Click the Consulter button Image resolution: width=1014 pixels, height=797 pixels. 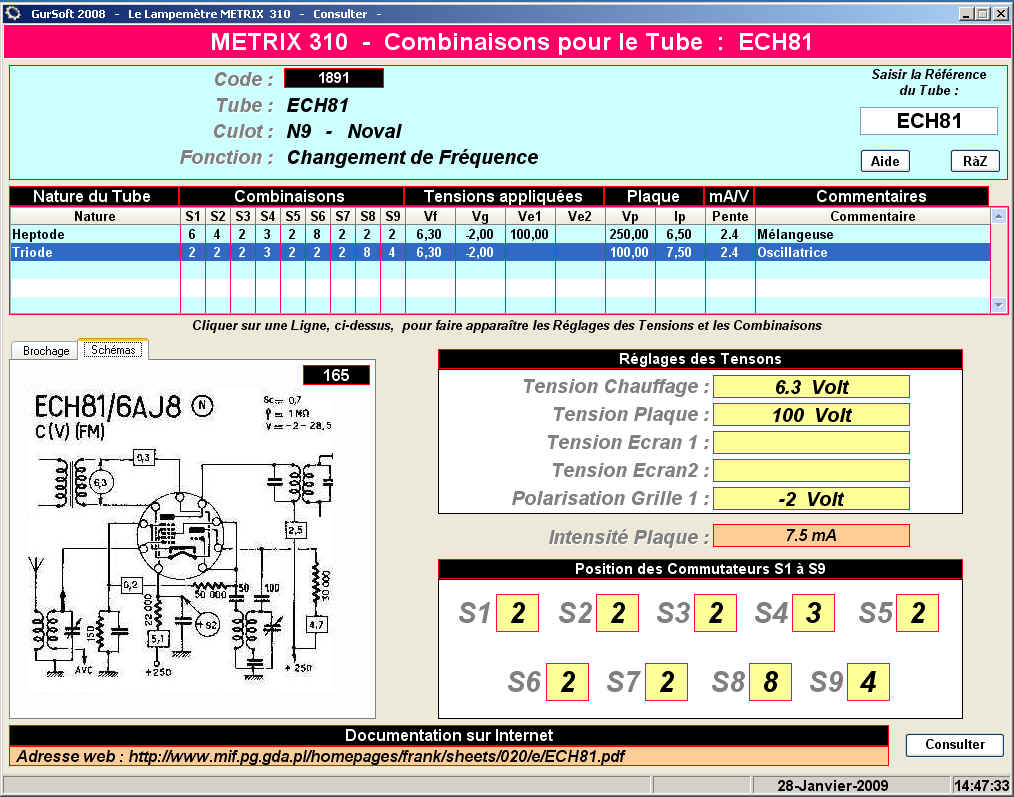click(x=955, y=745)
